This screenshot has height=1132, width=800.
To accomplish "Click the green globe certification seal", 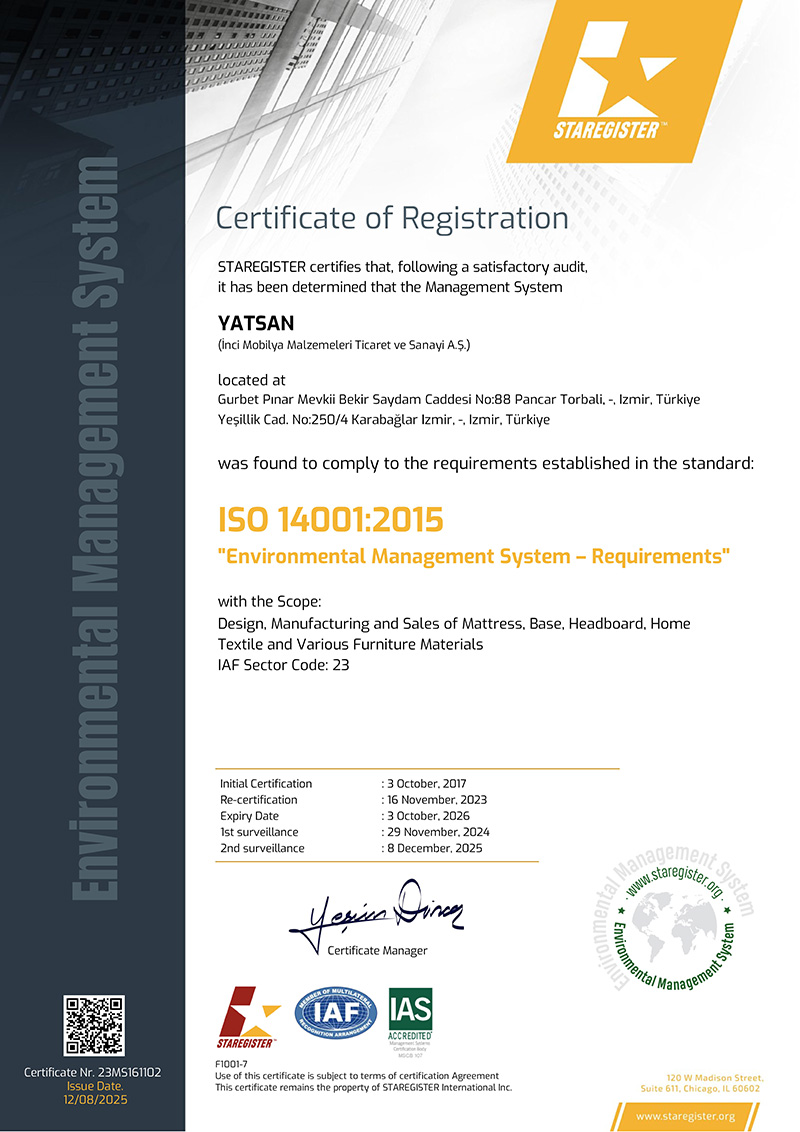I will (671, 918).
